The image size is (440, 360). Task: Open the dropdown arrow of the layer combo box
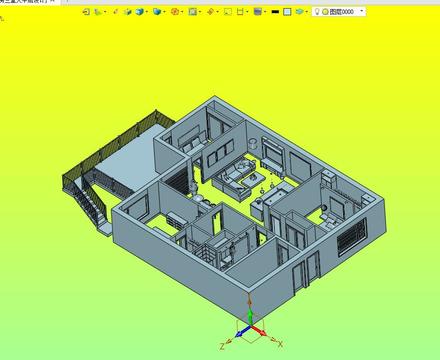(x=362, y=11)
